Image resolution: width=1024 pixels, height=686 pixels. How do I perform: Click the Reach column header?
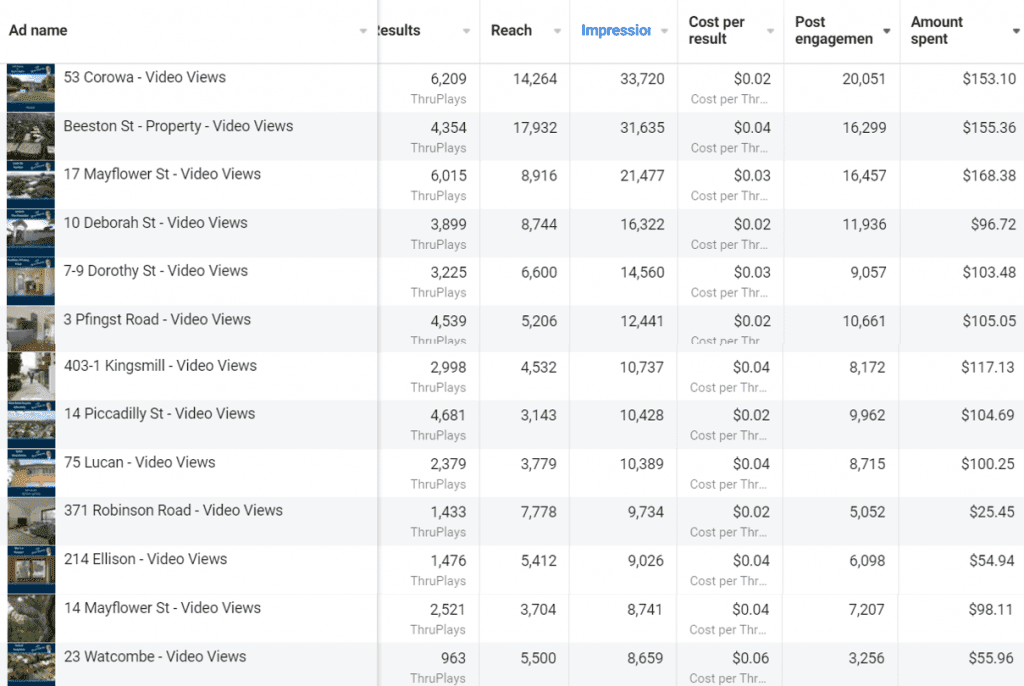tap(511, 31)
